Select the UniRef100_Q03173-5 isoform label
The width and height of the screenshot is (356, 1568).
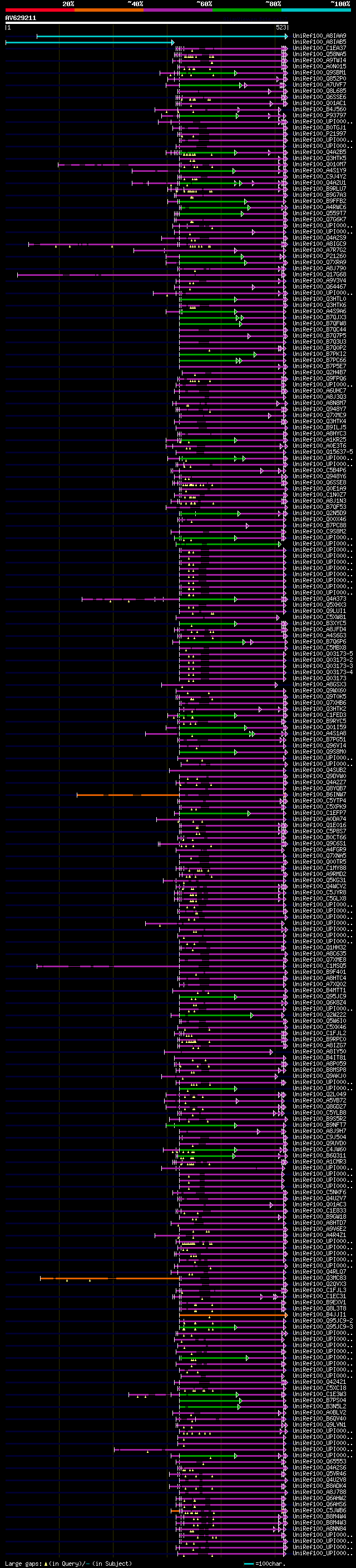click(323, 654)
